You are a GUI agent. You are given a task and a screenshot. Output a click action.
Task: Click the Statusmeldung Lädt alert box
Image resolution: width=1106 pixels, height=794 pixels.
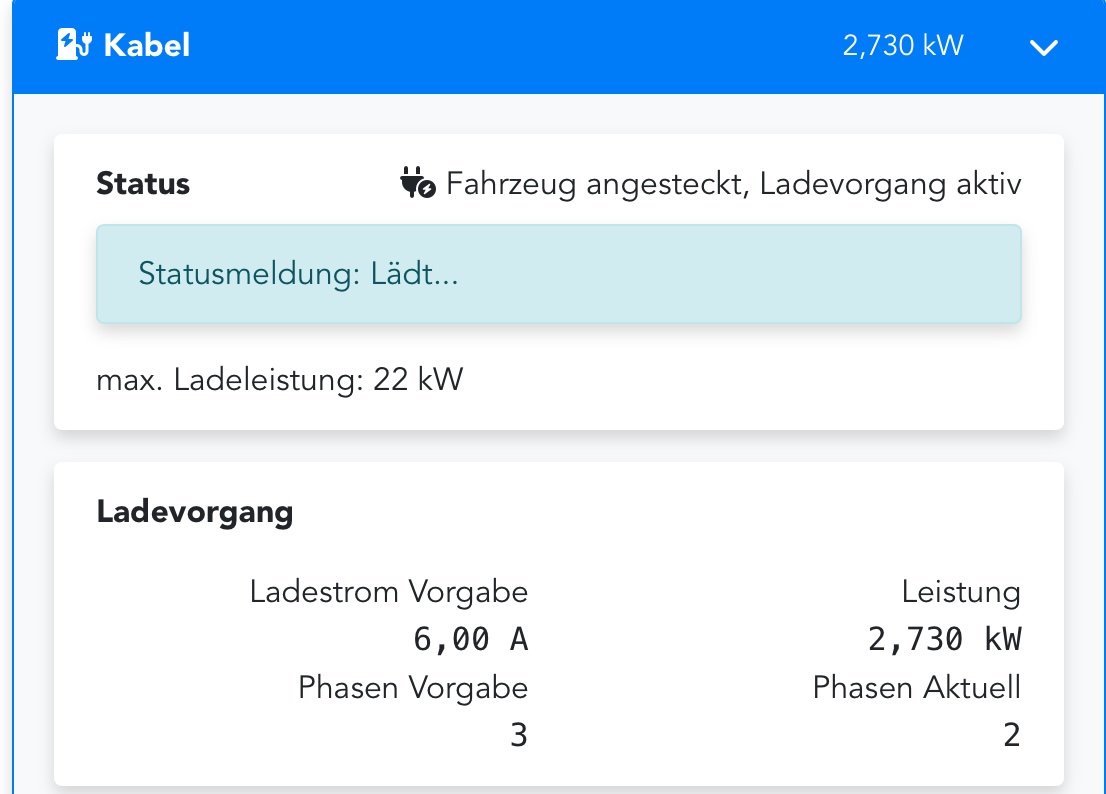tap(559, 274)
